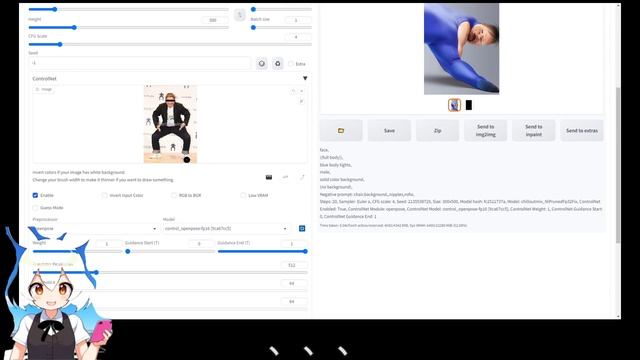The width and height of the screenshot is (640, 360).
Task: Click the Guidance End number box
Action: 294,244
